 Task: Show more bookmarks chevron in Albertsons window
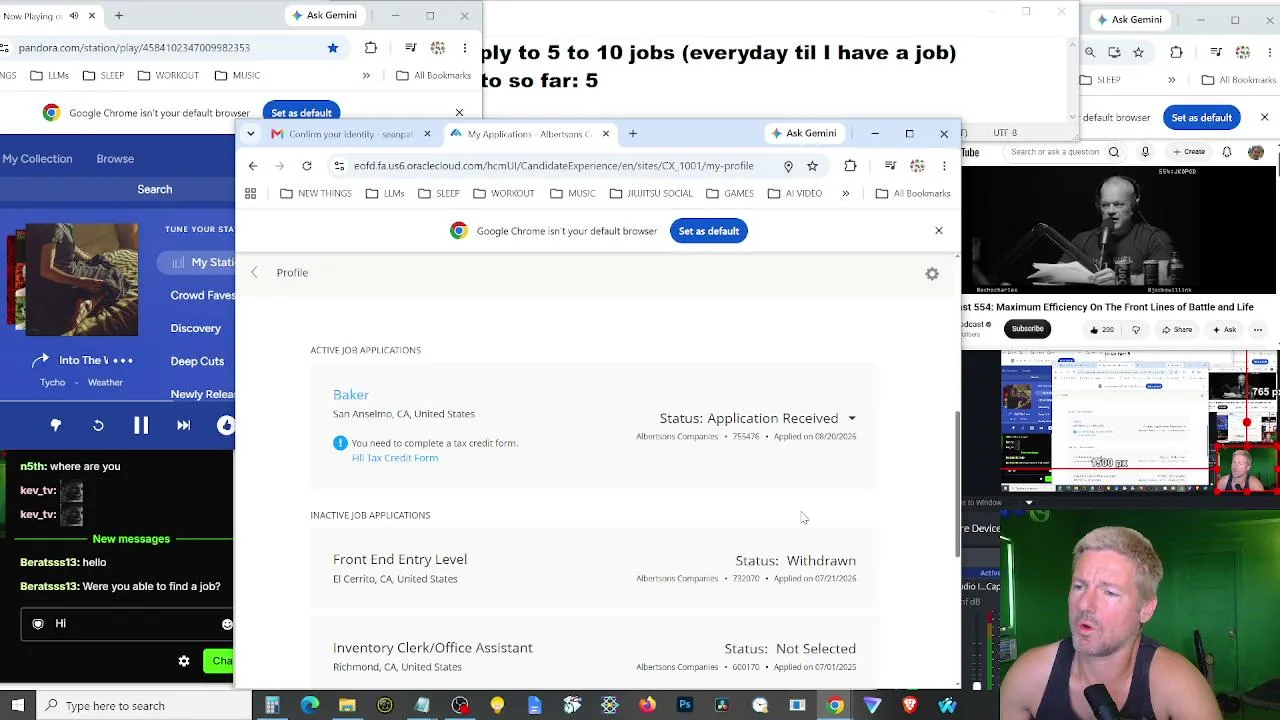(845, 194)
